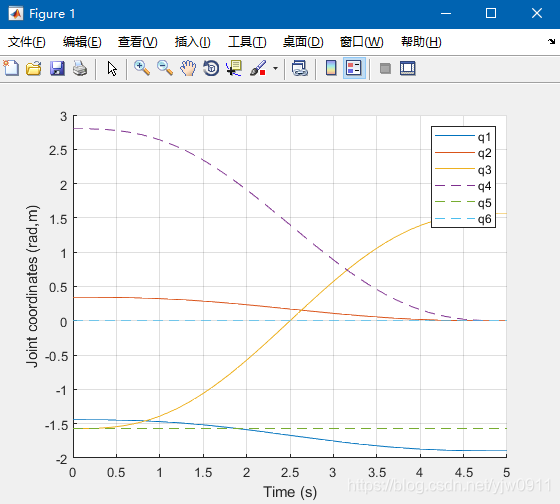
Task: Enable the Rotate 3D tool
Action: click(211, 68)
